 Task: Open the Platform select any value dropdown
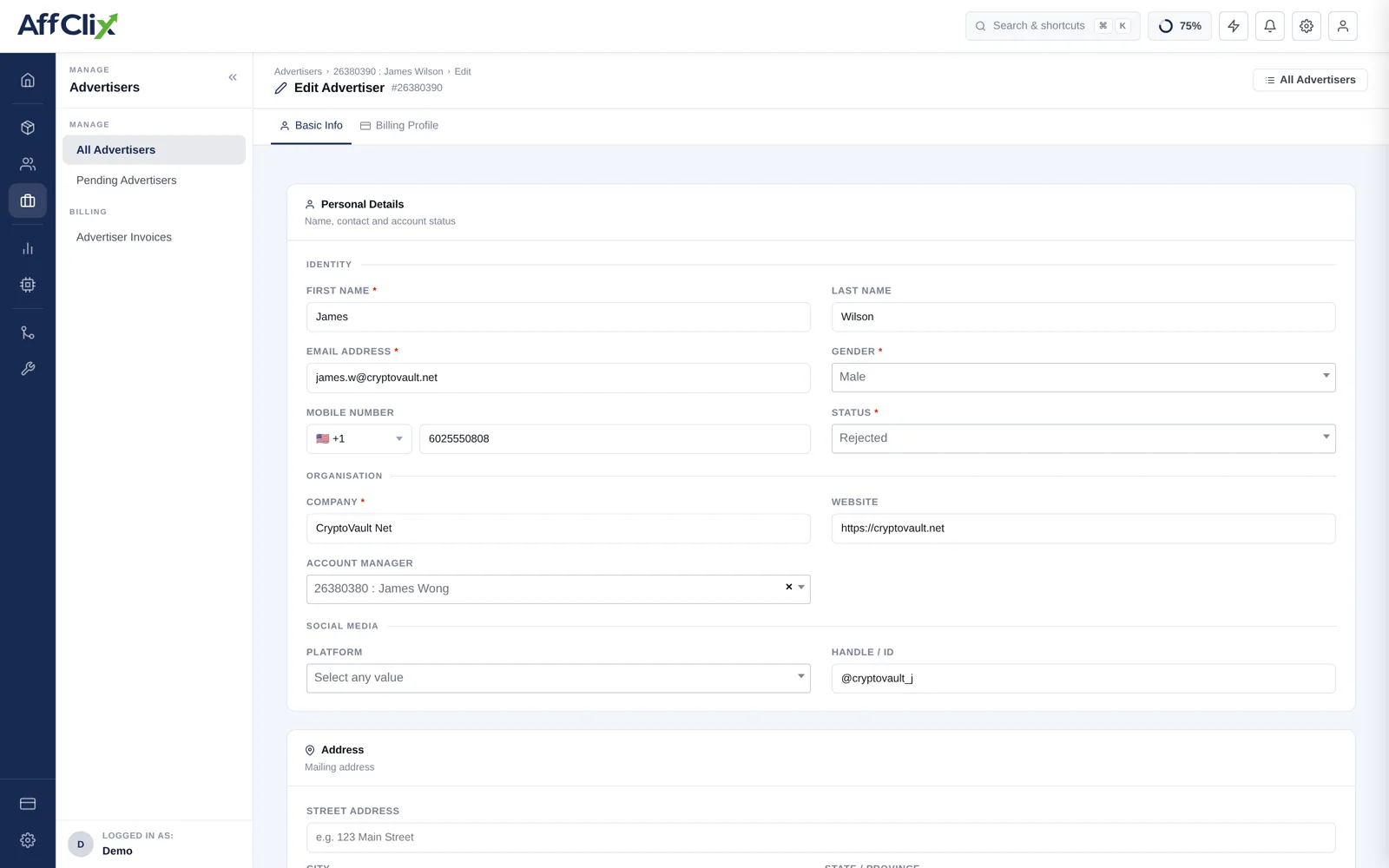558,678
